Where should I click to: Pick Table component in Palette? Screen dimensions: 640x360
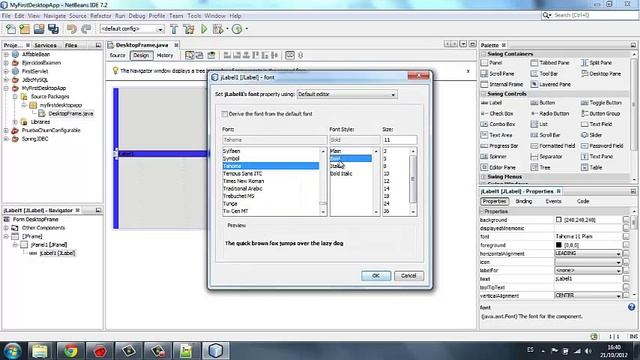click(x=591, y=167)
